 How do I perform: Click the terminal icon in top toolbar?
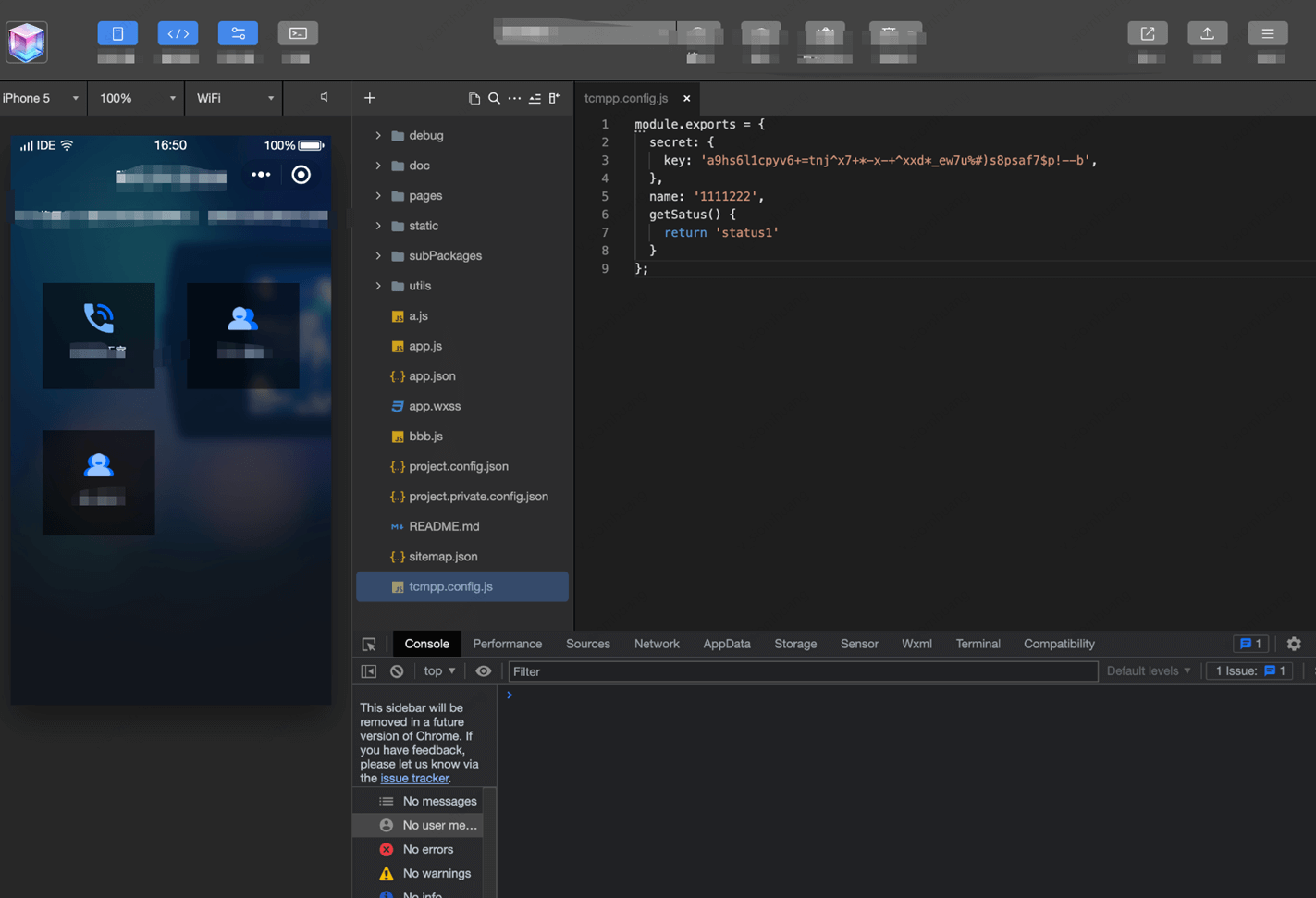298,34
